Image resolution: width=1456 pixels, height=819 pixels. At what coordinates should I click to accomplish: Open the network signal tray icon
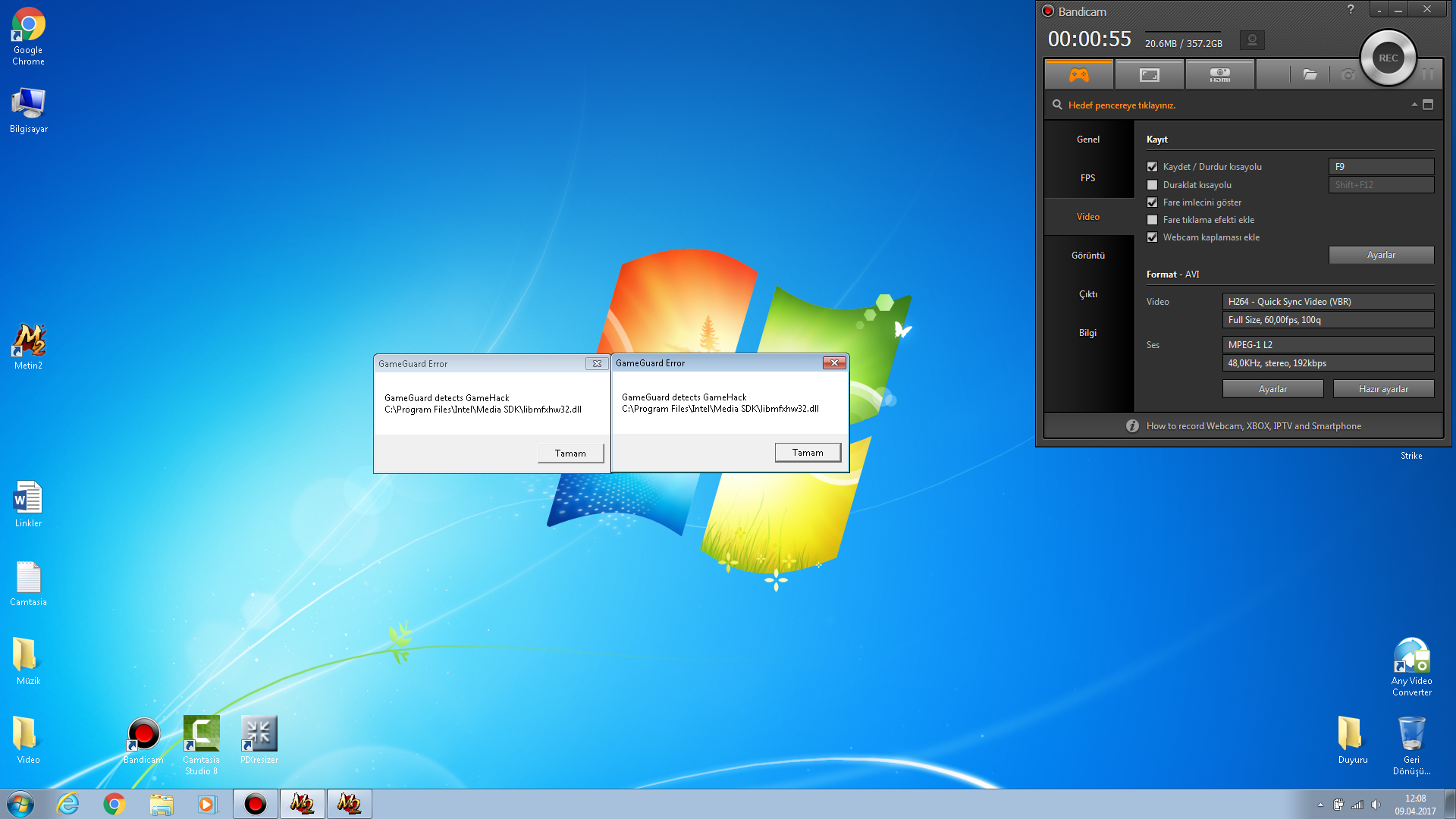click(1357, 805)
